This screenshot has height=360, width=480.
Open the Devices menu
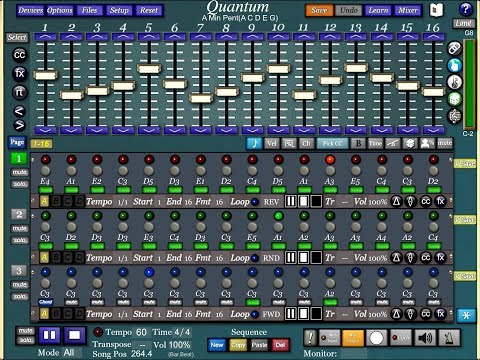[31, 10]
